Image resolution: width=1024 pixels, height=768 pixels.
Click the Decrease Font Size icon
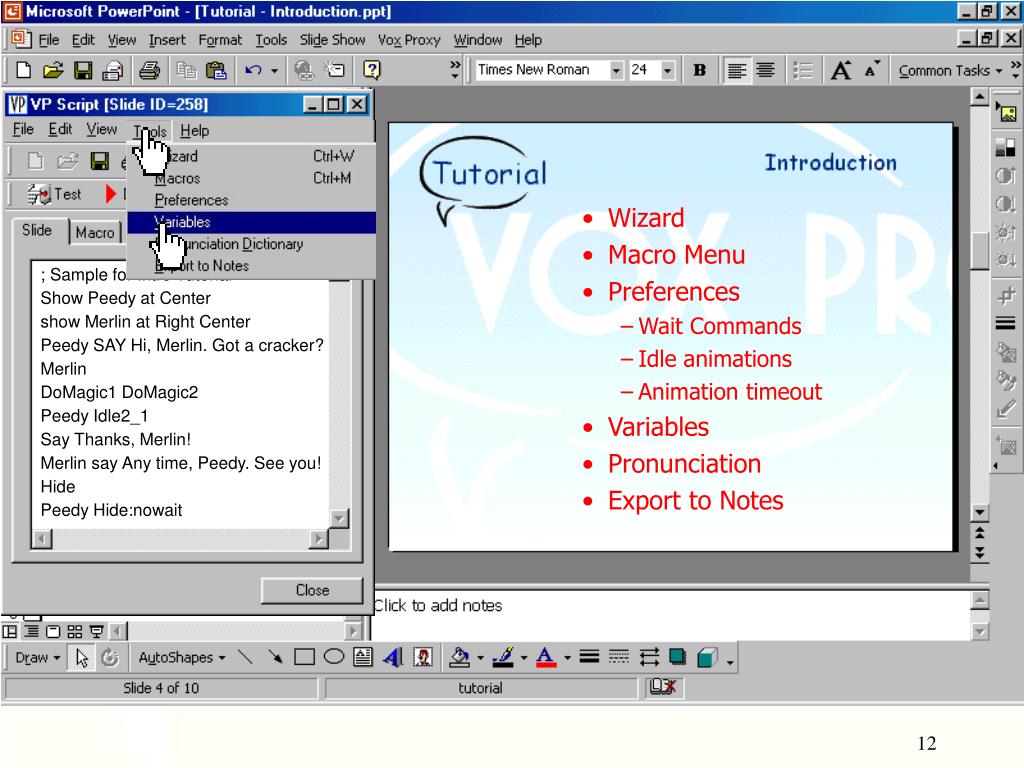872,70
